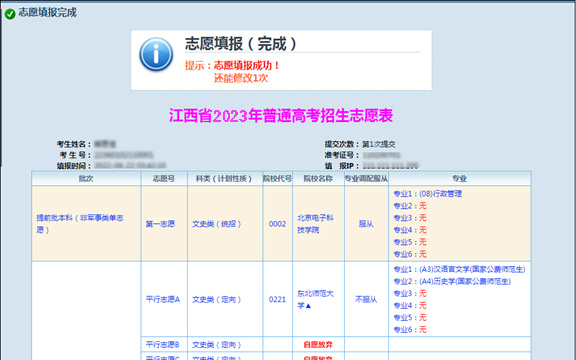Click the 批次 column header

[86, 179]
